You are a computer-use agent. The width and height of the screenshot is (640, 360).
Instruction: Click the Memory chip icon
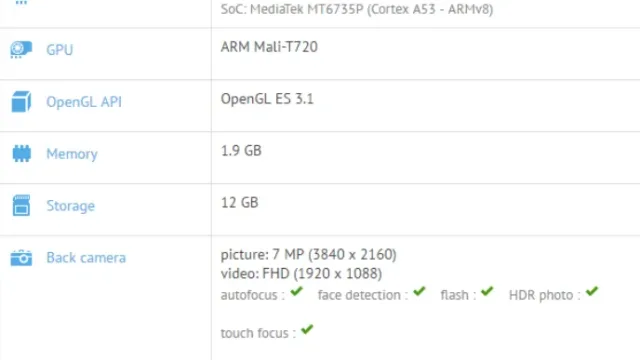[x=22, y=153]
